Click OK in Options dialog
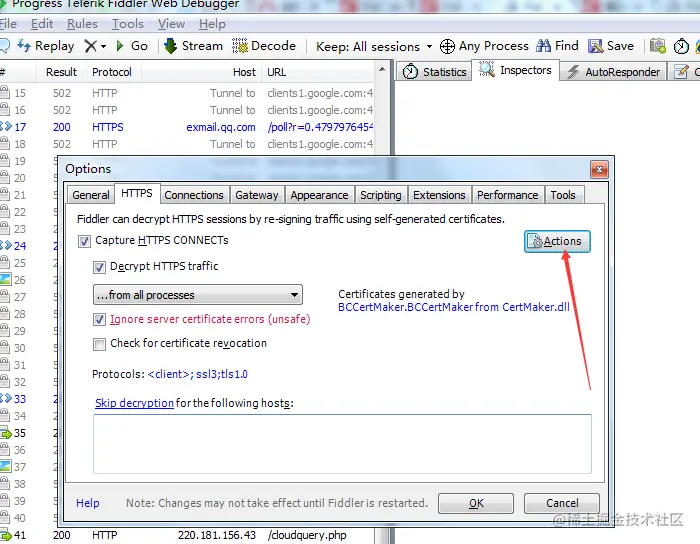Image resolution: width=700 pixels, height=544 pixels. (476, 503)
